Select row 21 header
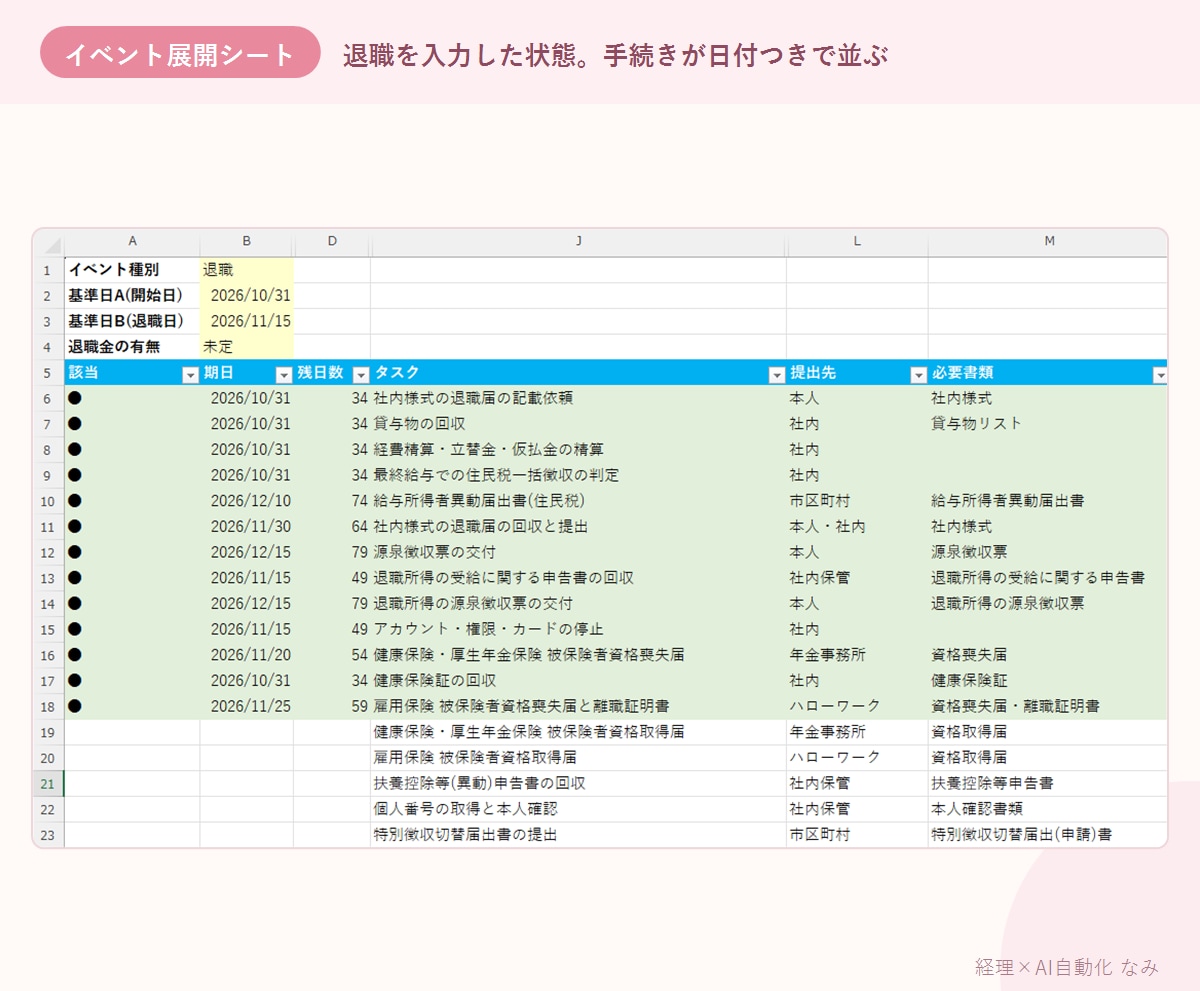Image resolution: width=1200 pixels, height=991 pixels. [x=50, y=783]
